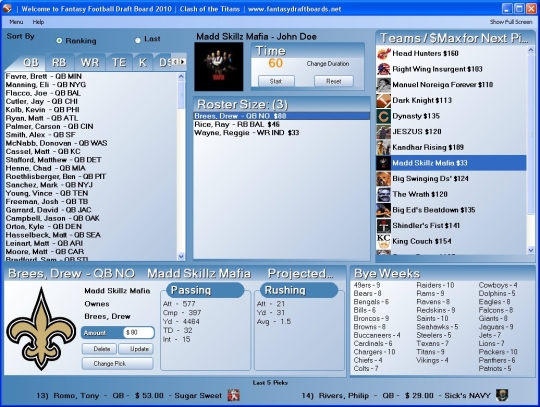Click the tab strip scroll-right arrow

point(183,62)
